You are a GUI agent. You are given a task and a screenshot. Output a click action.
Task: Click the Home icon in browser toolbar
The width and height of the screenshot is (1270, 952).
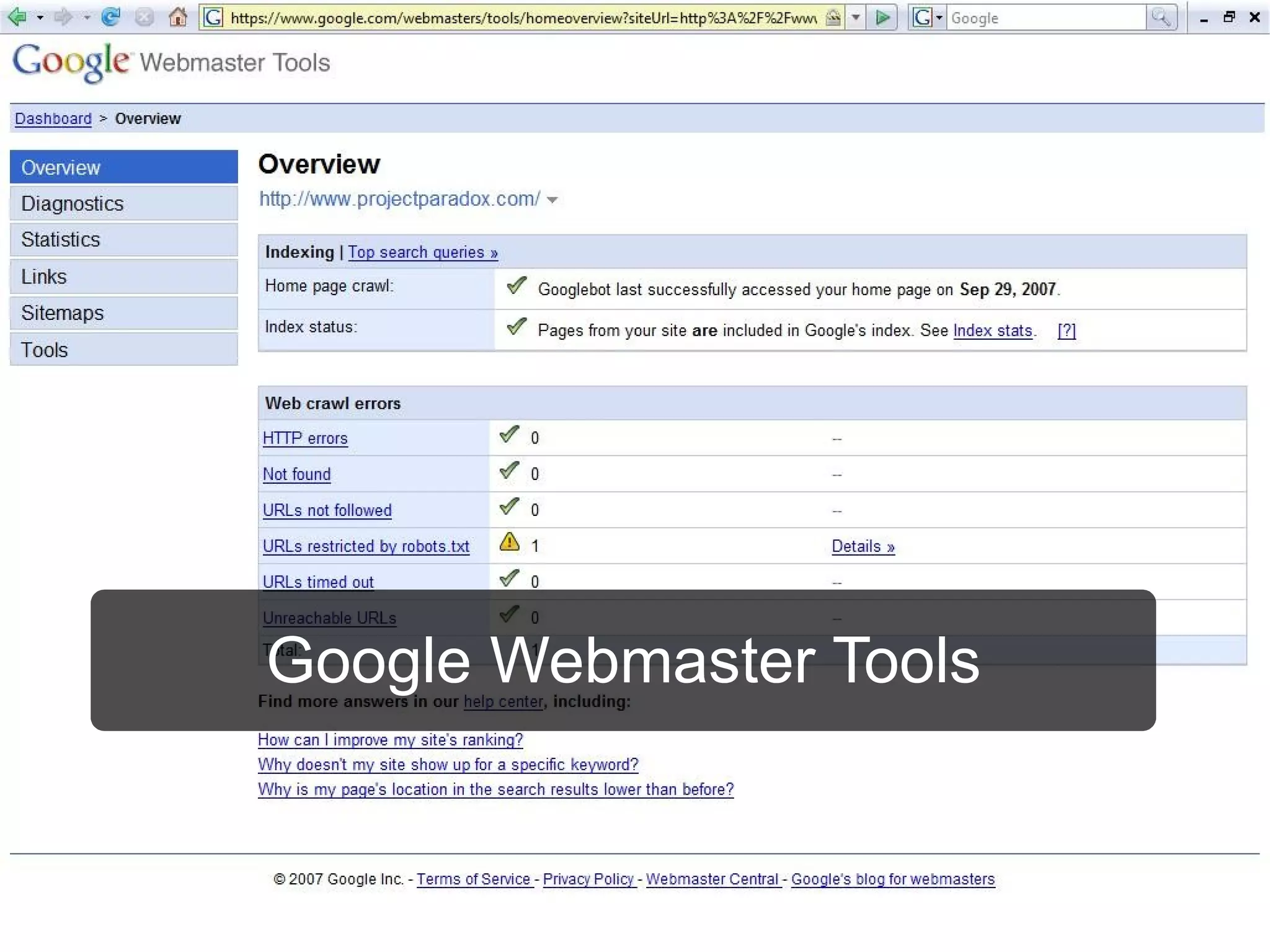point(178,17)
